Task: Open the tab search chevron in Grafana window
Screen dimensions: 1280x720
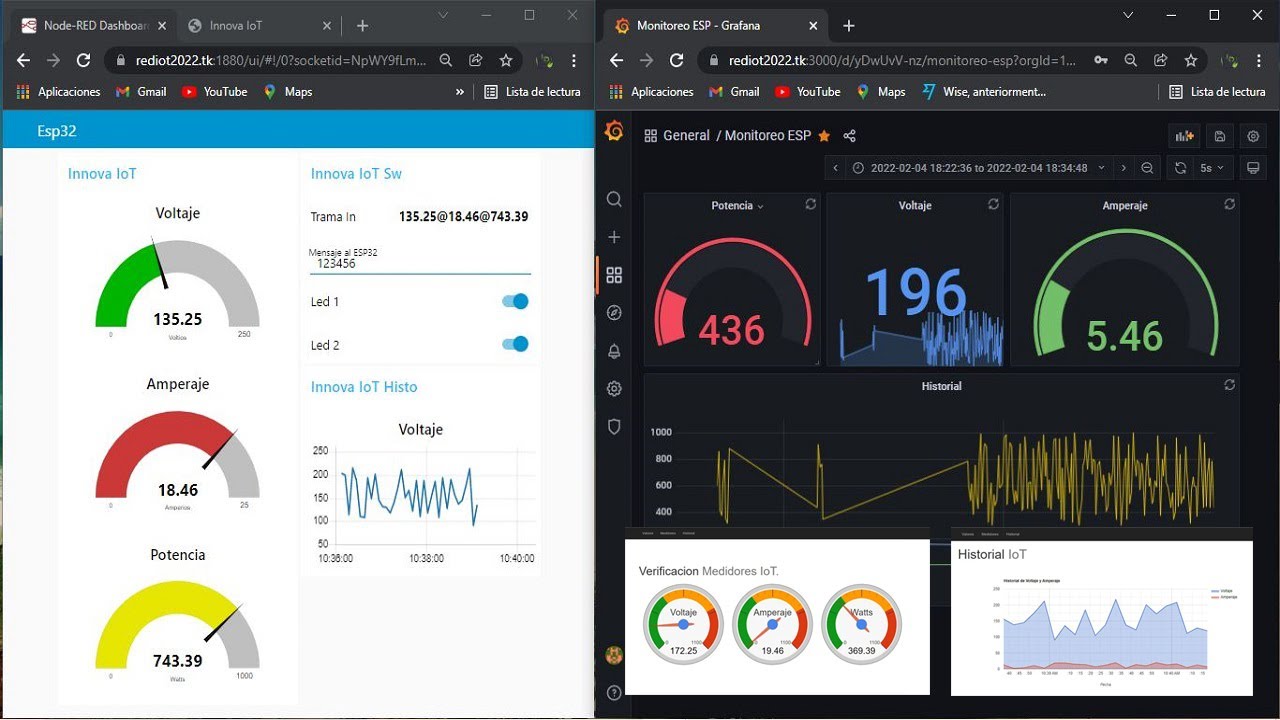Action: point(1129,15)
